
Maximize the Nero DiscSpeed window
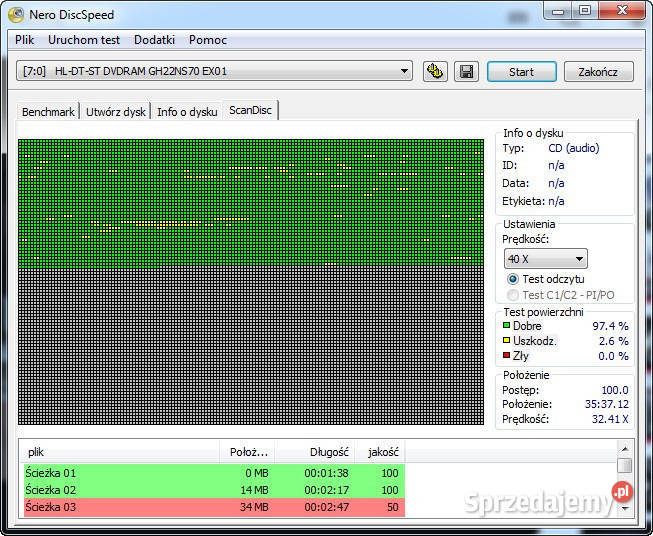click(583, 11)
